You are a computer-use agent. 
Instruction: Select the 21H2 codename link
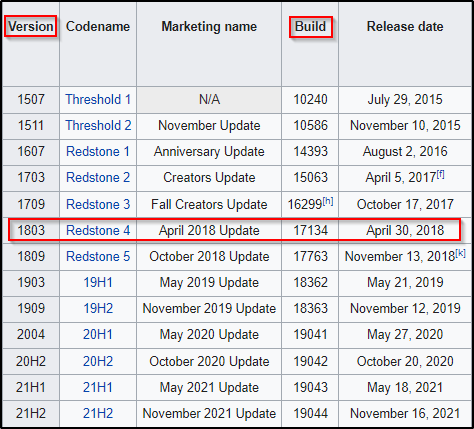coord(98,413)
